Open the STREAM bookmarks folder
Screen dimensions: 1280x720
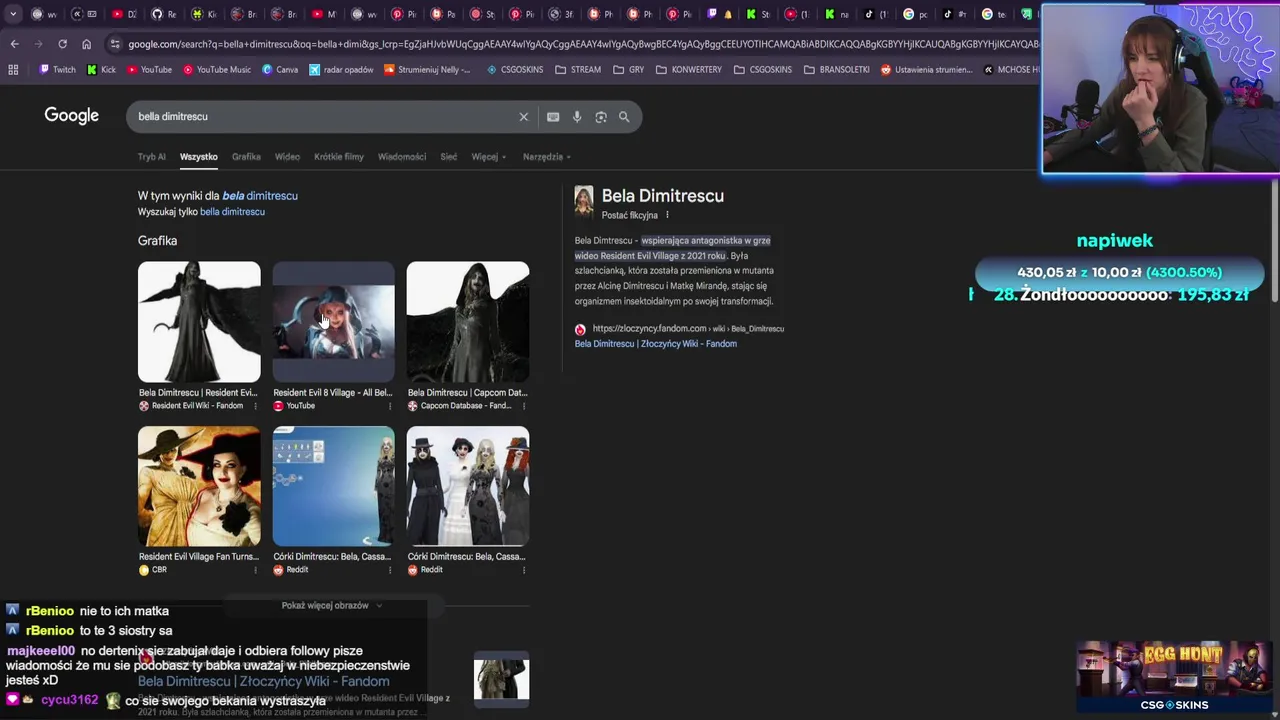578,70
